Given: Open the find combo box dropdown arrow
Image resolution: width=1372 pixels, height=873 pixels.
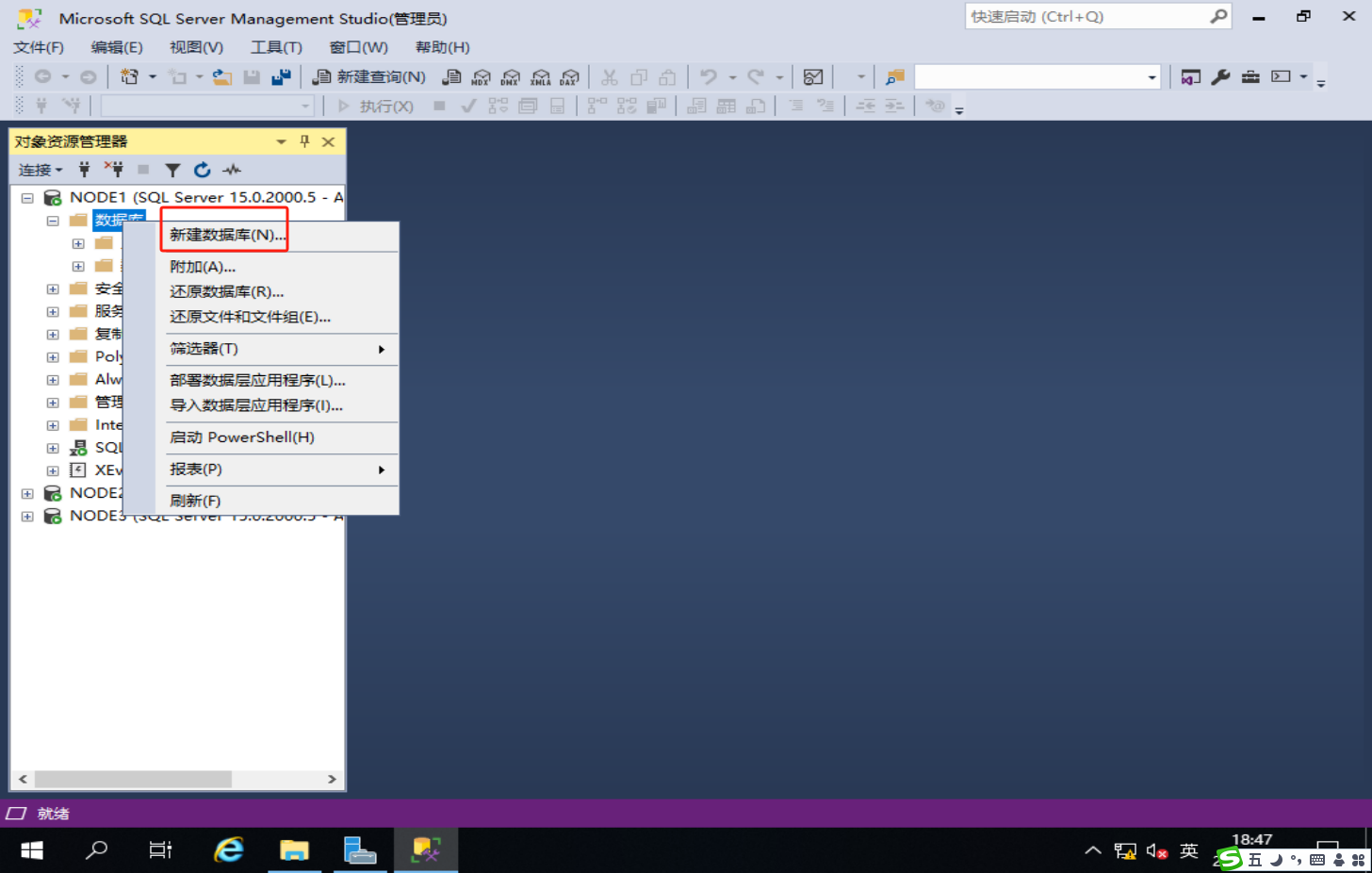Looking at the screenshot, I should pos(1151,77).
